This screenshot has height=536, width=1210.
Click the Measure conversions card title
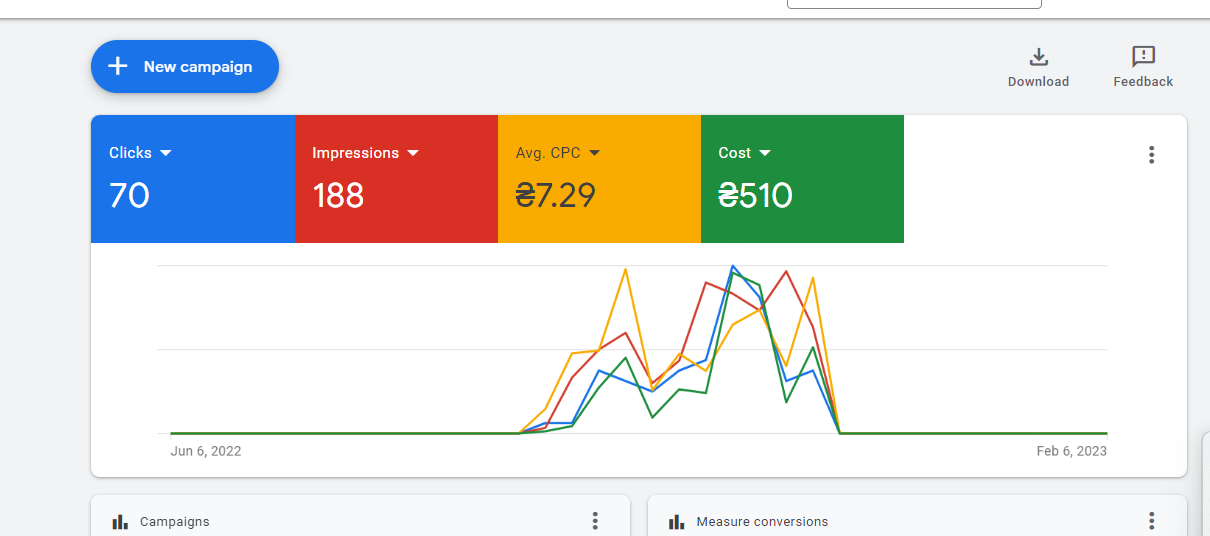tap(762, 522)
